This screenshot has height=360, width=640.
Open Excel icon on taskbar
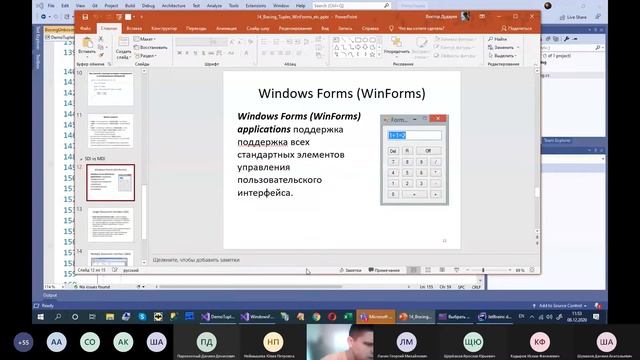pos(348,317)
